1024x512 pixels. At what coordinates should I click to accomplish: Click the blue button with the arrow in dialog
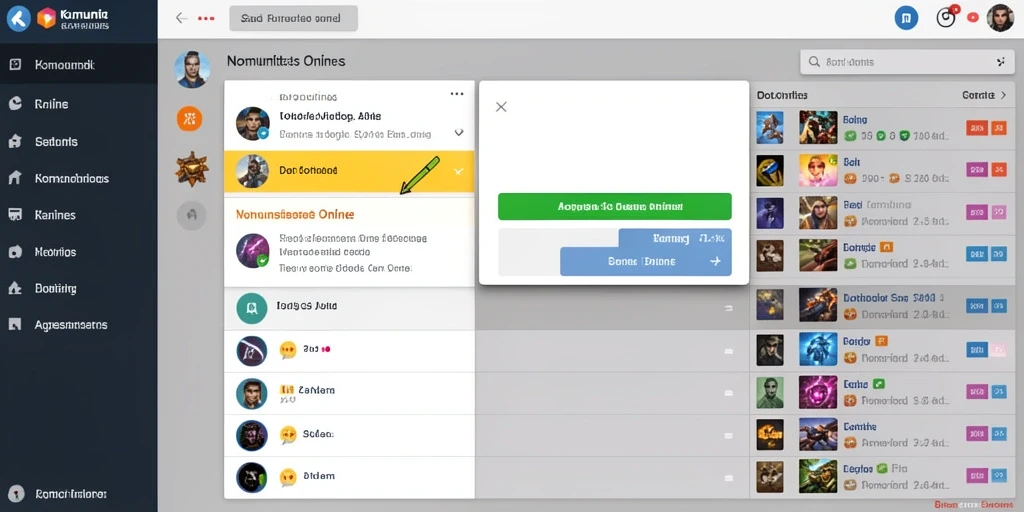tap(646, 261)
